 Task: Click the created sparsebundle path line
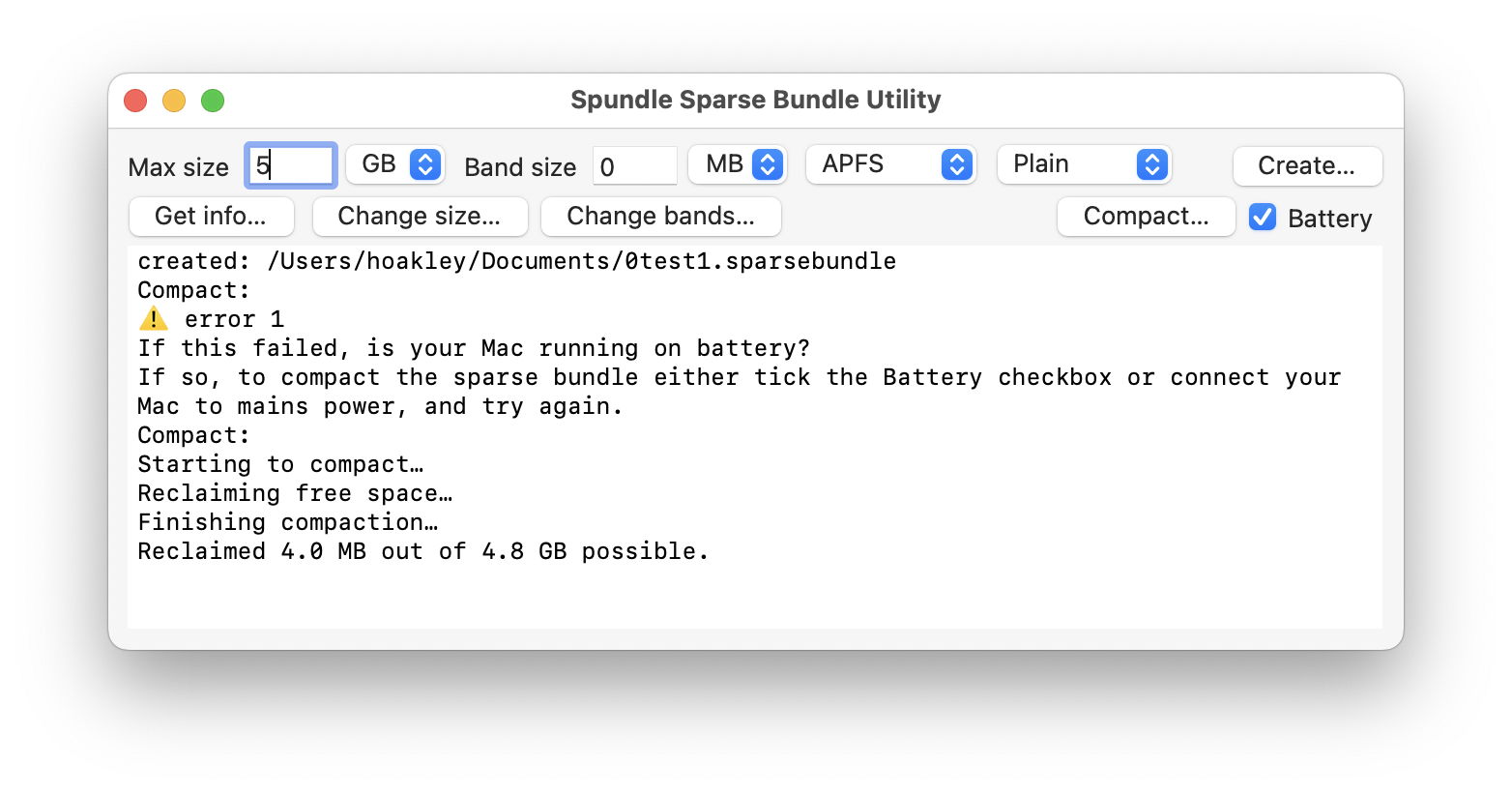[x=516, y=261]
